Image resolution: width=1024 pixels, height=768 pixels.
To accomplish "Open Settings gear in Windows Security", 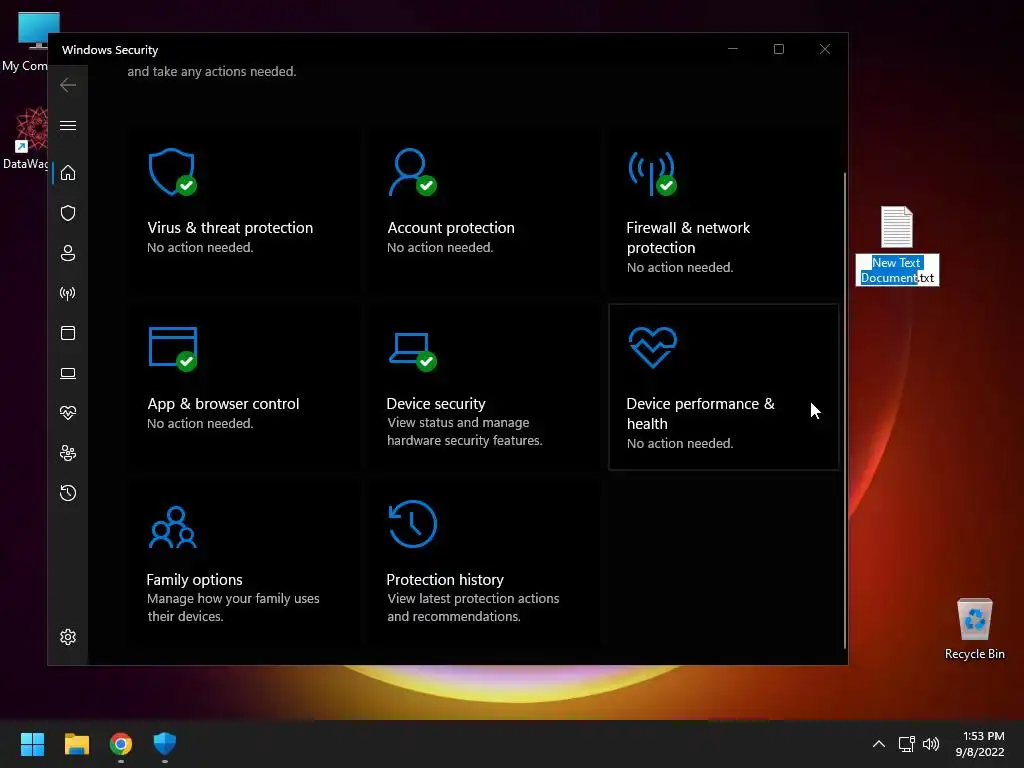I will click(68, 637).
